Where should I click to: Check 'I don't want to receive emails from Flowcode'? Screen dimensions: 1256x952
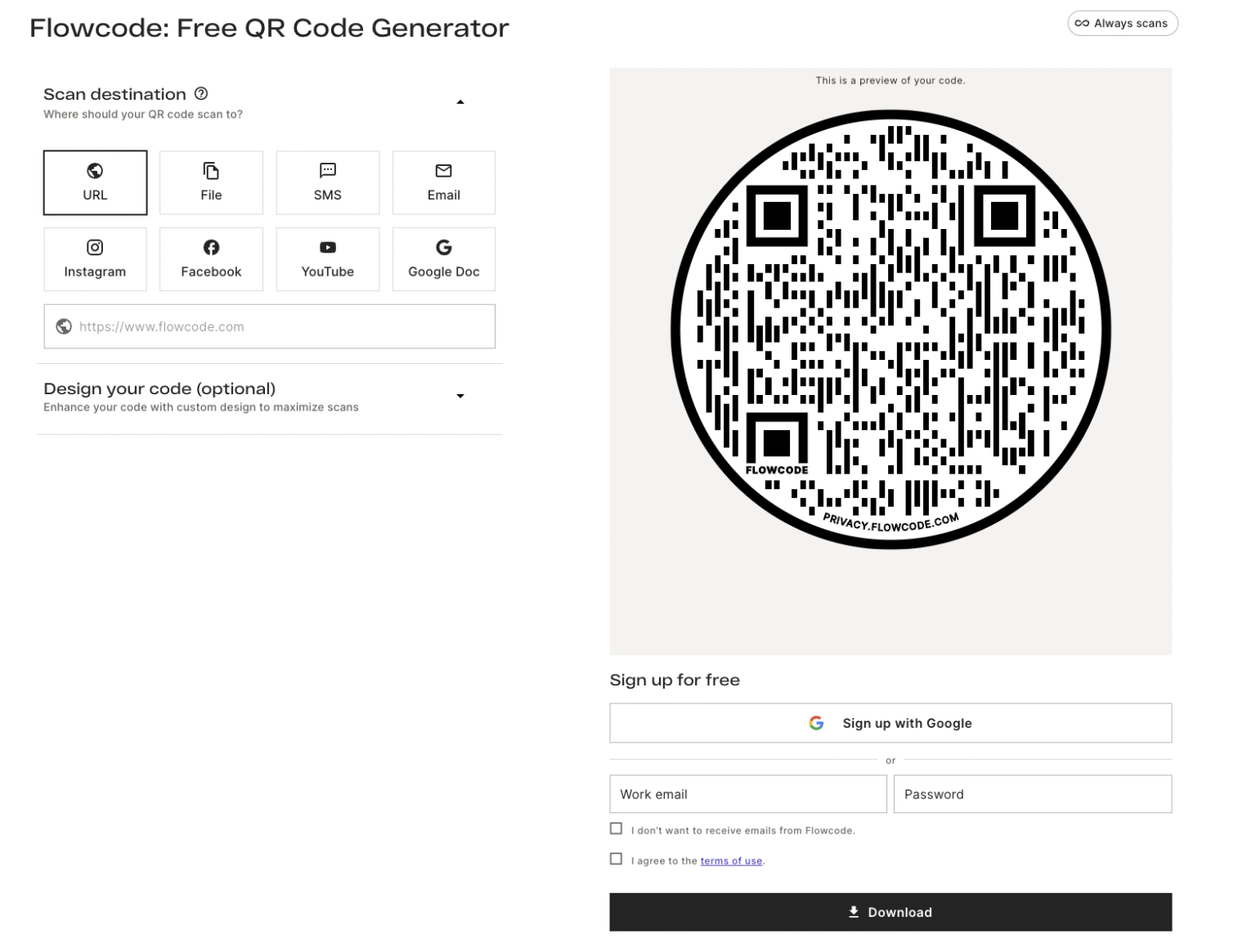616,828
